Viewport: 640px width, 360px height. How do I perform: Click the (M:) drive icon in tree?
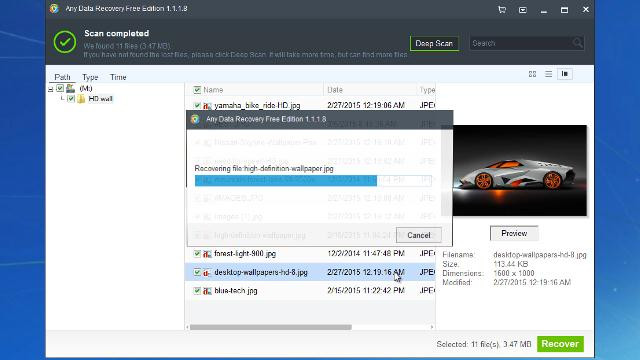pos(70,88)
